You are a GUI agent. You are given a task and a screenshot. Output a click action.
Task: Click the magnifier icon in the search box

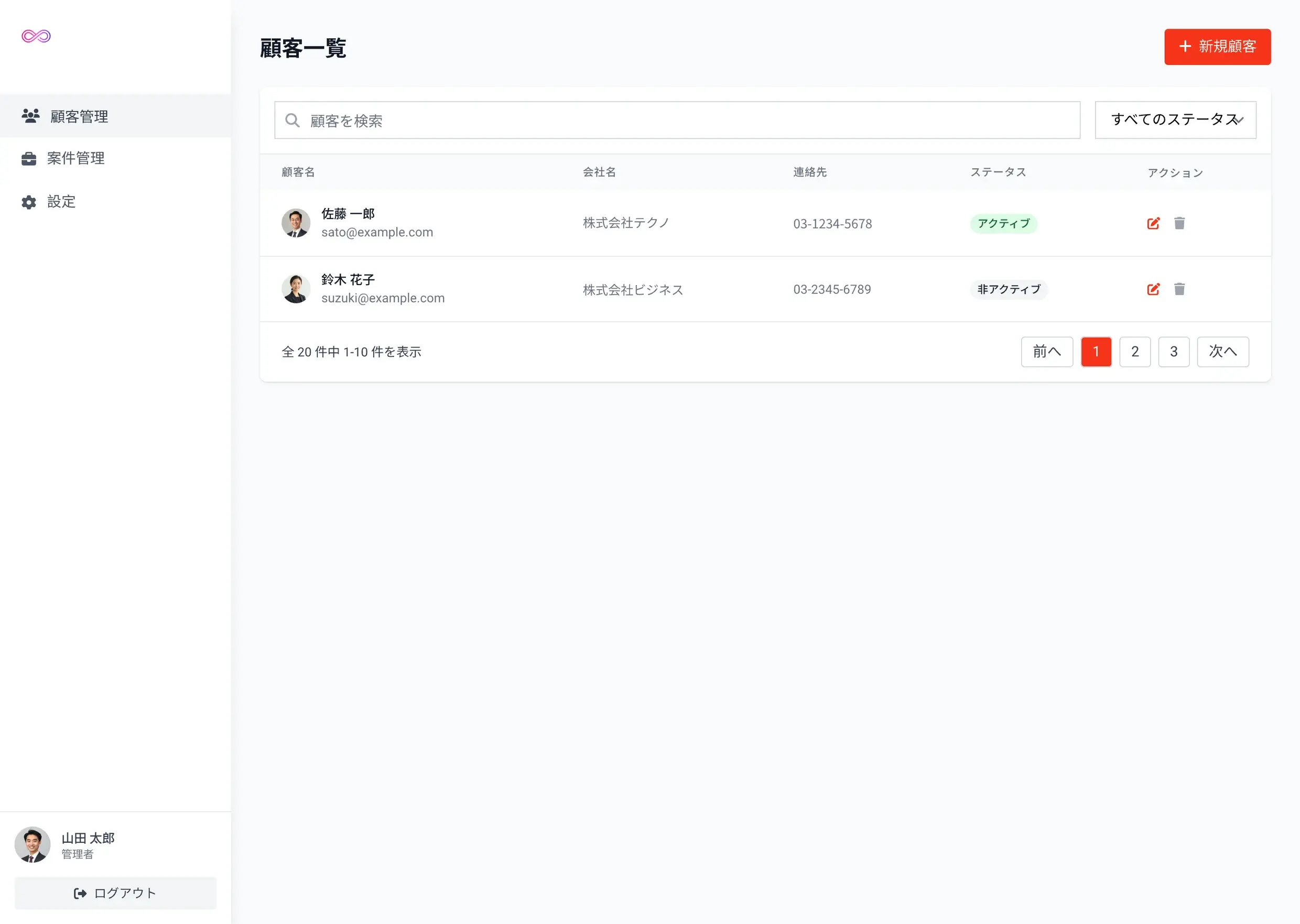tap(292, 120)
